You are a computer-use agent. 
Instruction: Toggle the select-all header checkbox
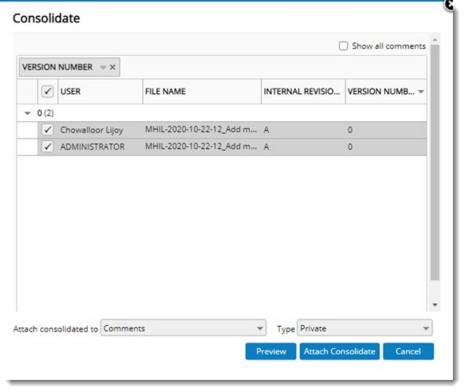tap(48, 91)
